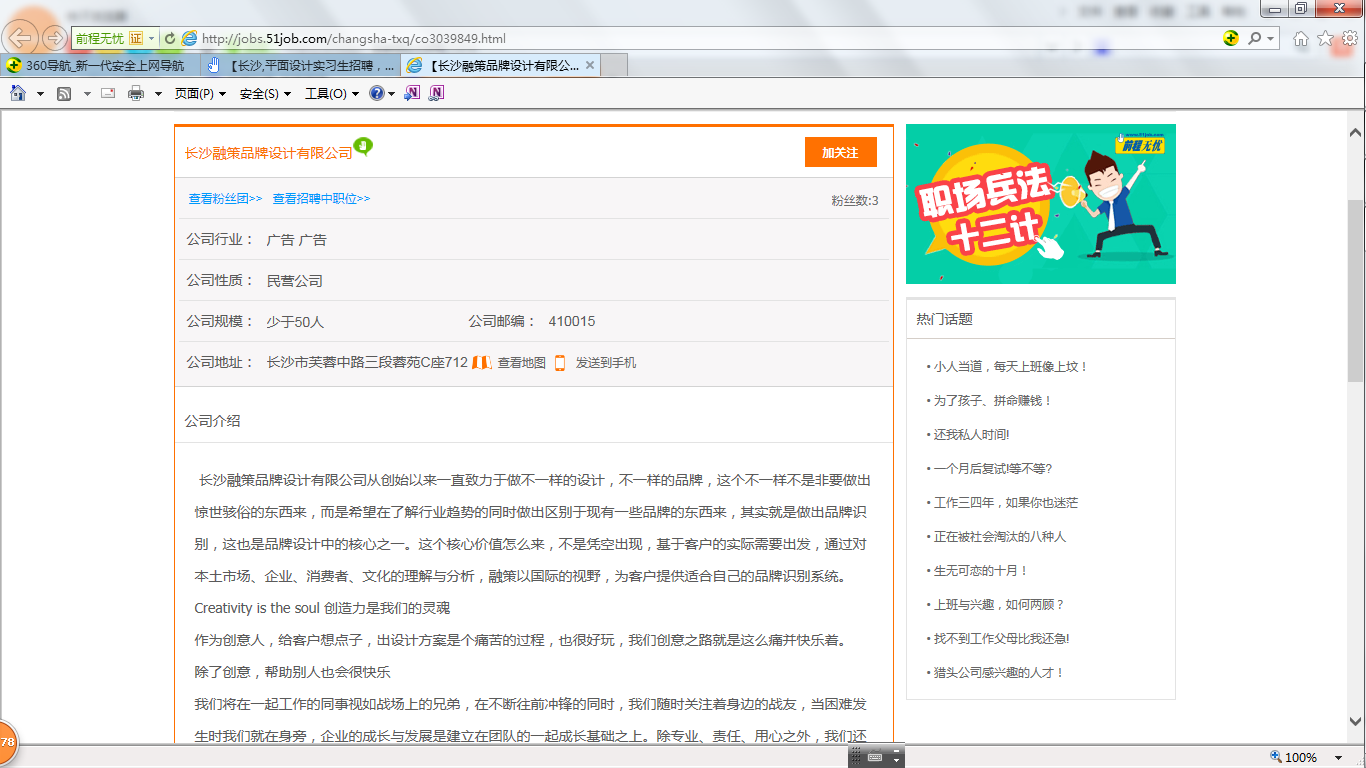Open the 查看粉丝团>> link
The image size is (1366, 768).
tap(225, 199)
